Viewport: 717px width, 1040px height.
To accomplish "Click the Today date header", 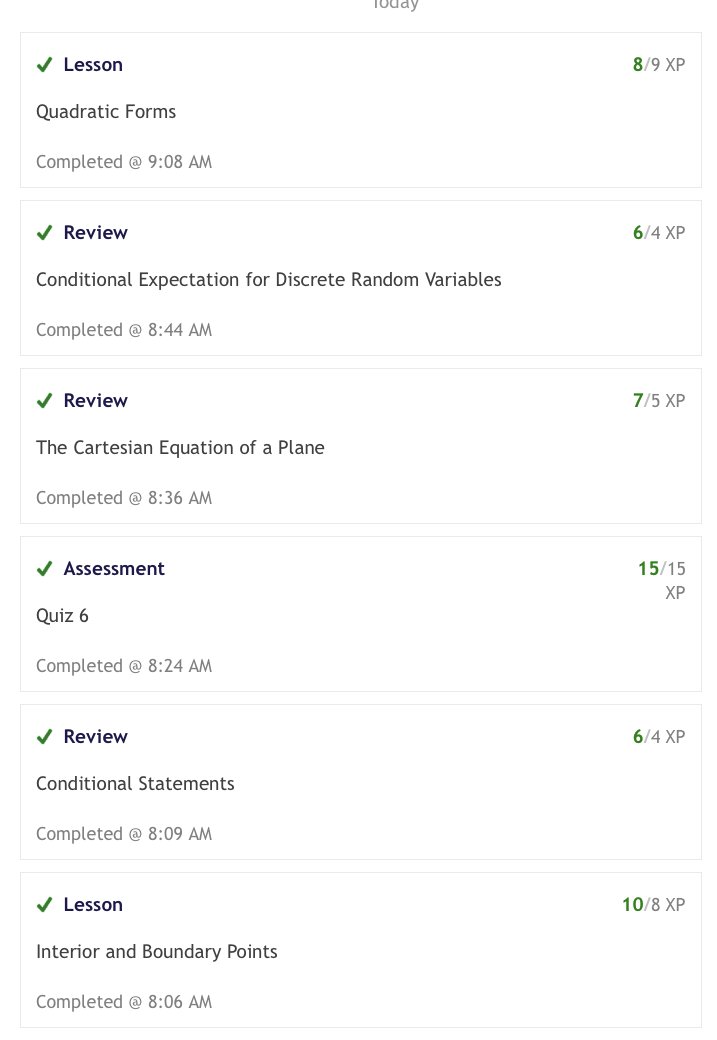I will 396,5.
